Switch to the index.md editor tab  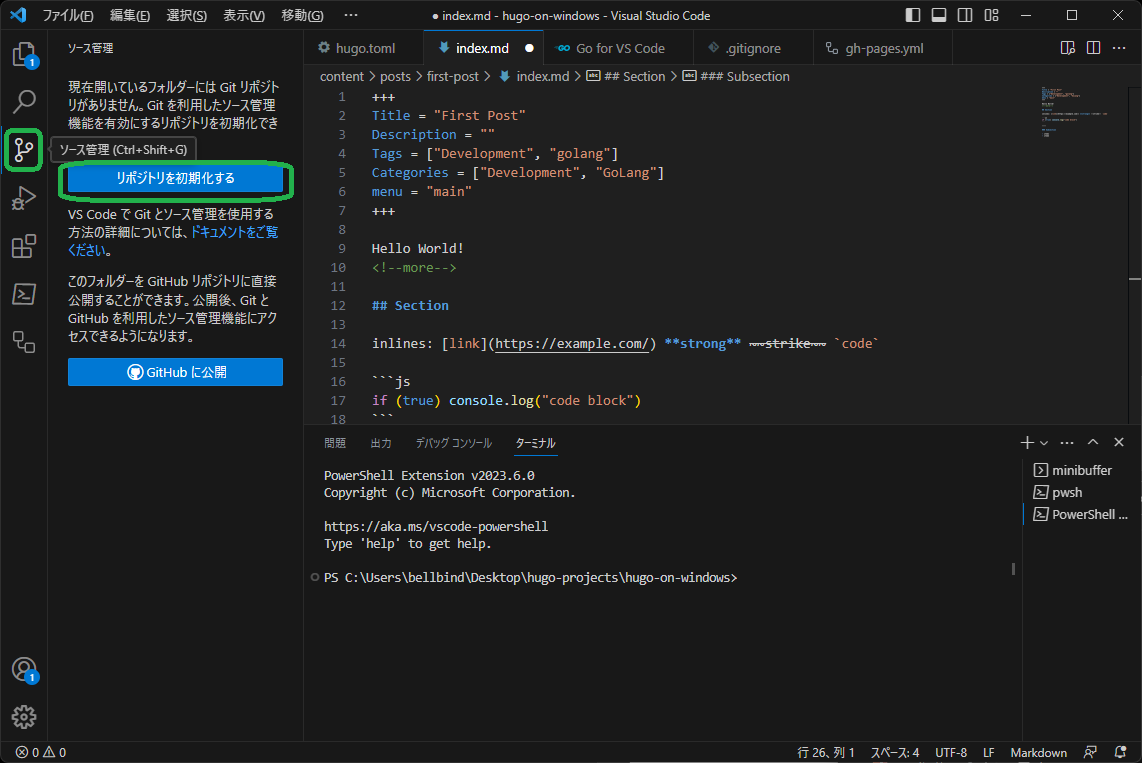[482, 48]
